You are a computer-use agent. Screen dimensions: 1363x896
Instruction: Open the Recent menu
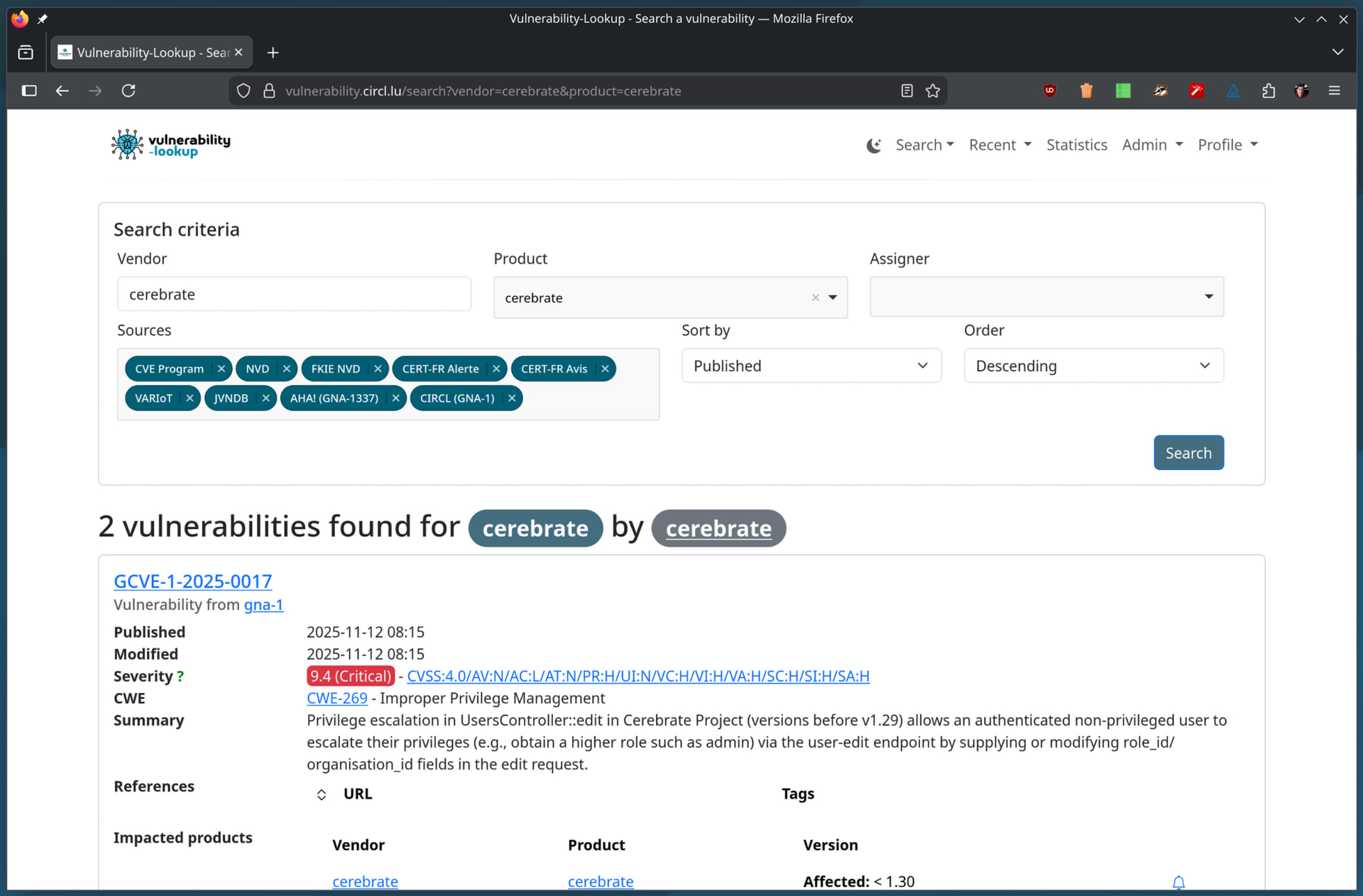[1000, 146]
